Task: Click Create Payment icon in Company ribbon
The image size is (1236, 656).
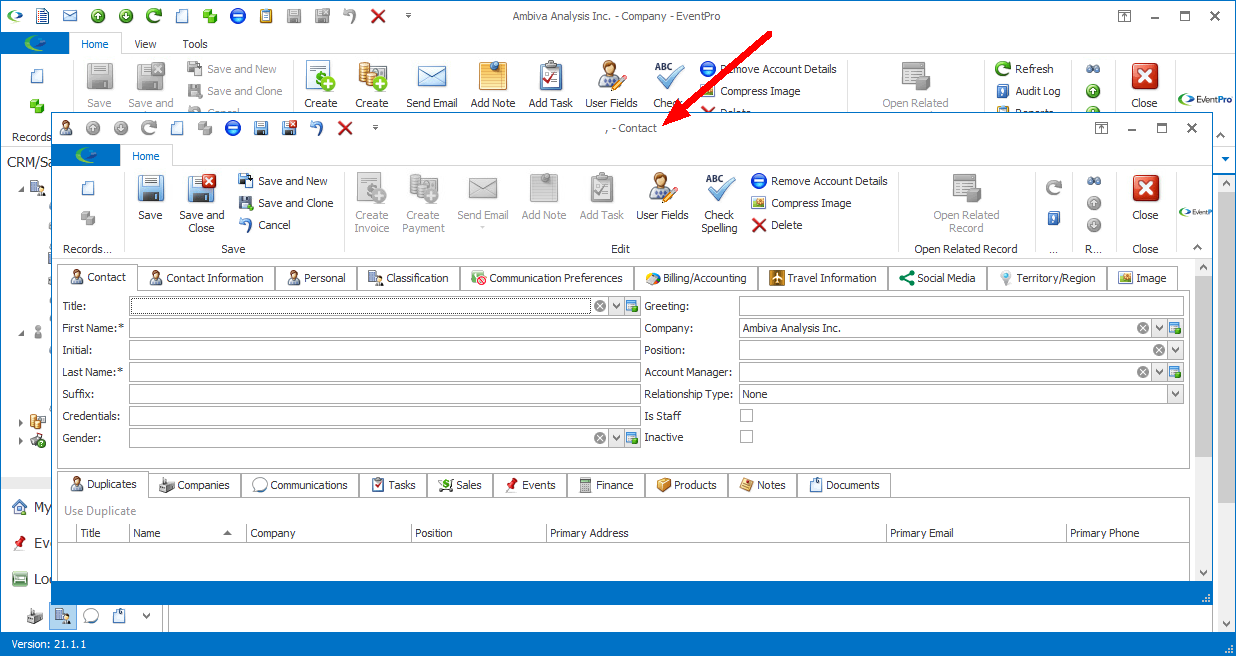Action: click(372, 76)
